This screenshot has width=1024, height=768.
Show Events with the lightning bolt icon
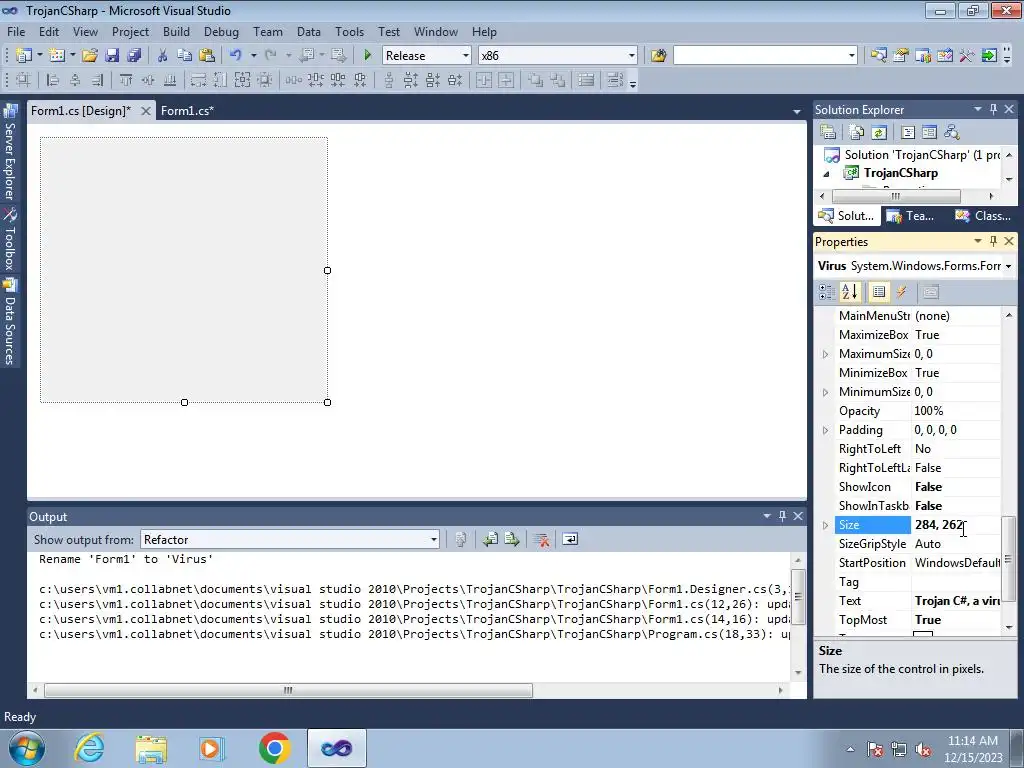(901, 292)
